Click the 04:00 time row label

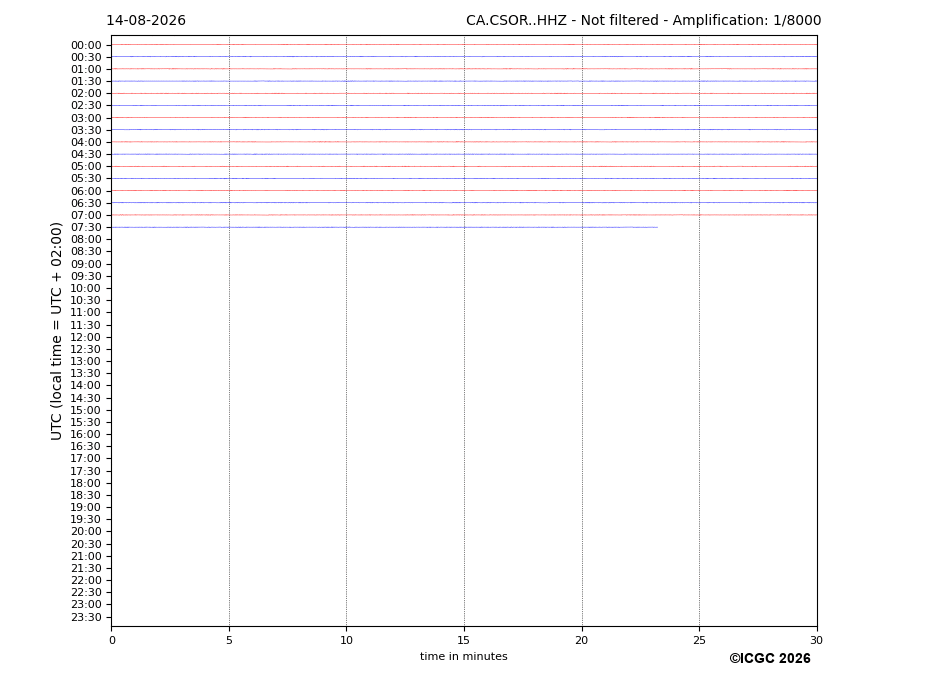click(x=86, y=143)
